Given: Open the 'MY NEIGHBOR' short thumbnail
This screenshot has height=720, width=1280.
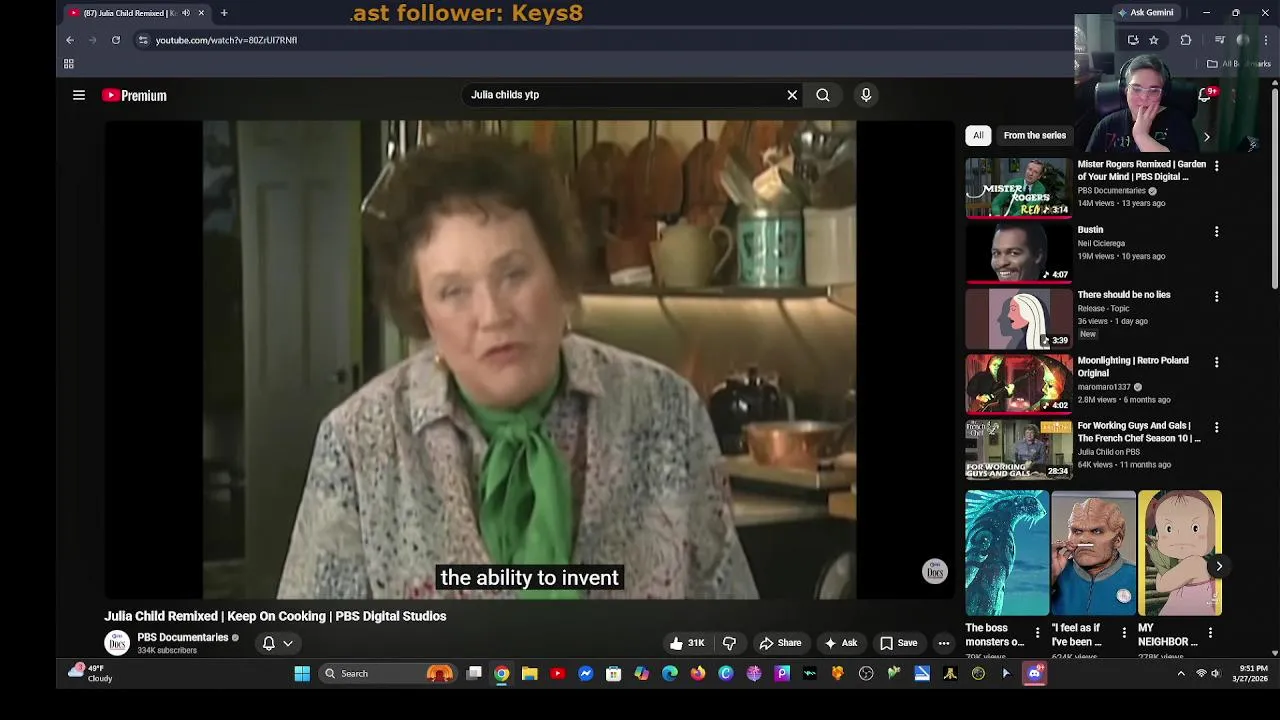Looking at the screenshot, I should (x=1180, y=552).
